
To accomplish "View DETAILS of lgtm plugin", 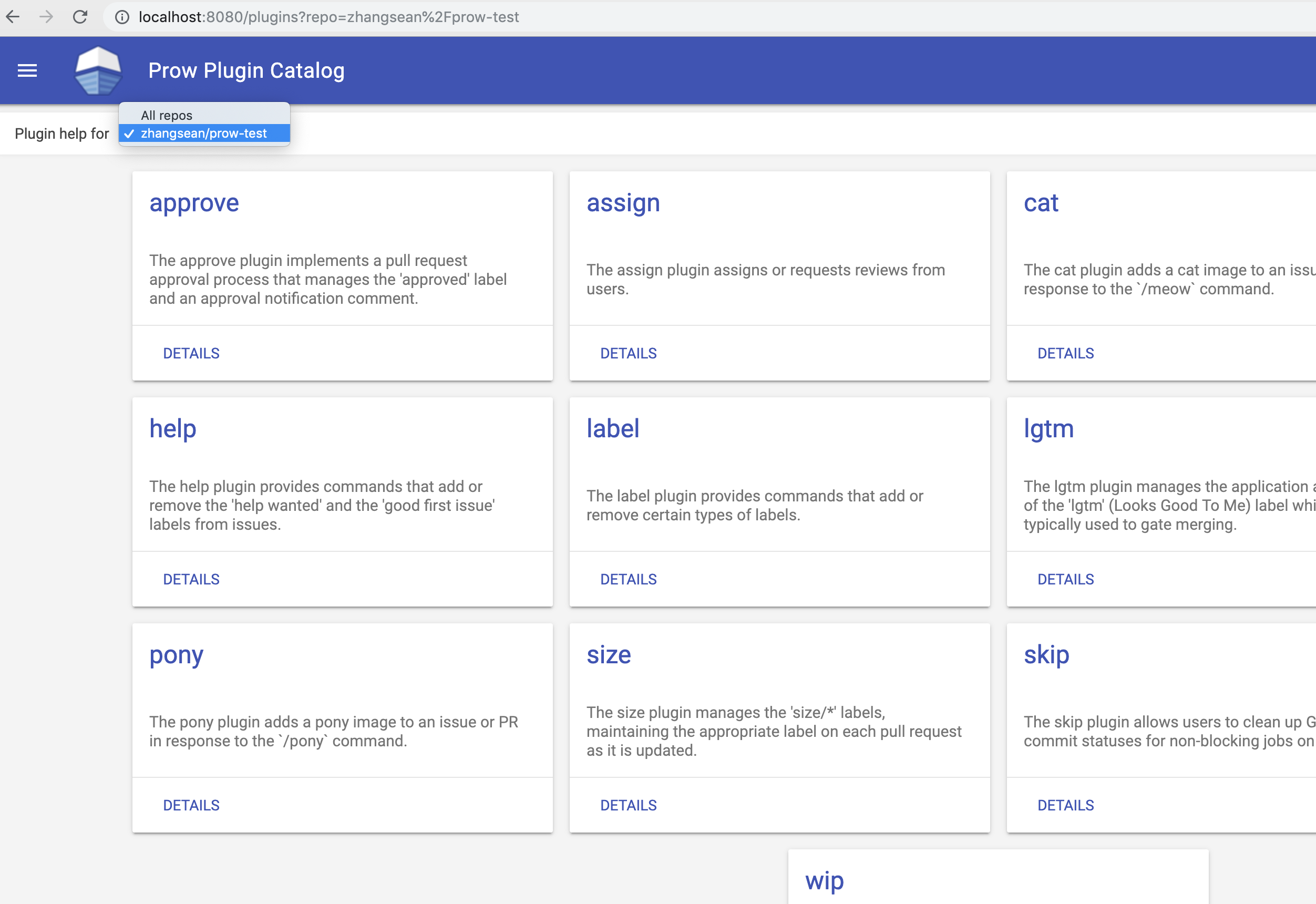I will [1065, 579].
